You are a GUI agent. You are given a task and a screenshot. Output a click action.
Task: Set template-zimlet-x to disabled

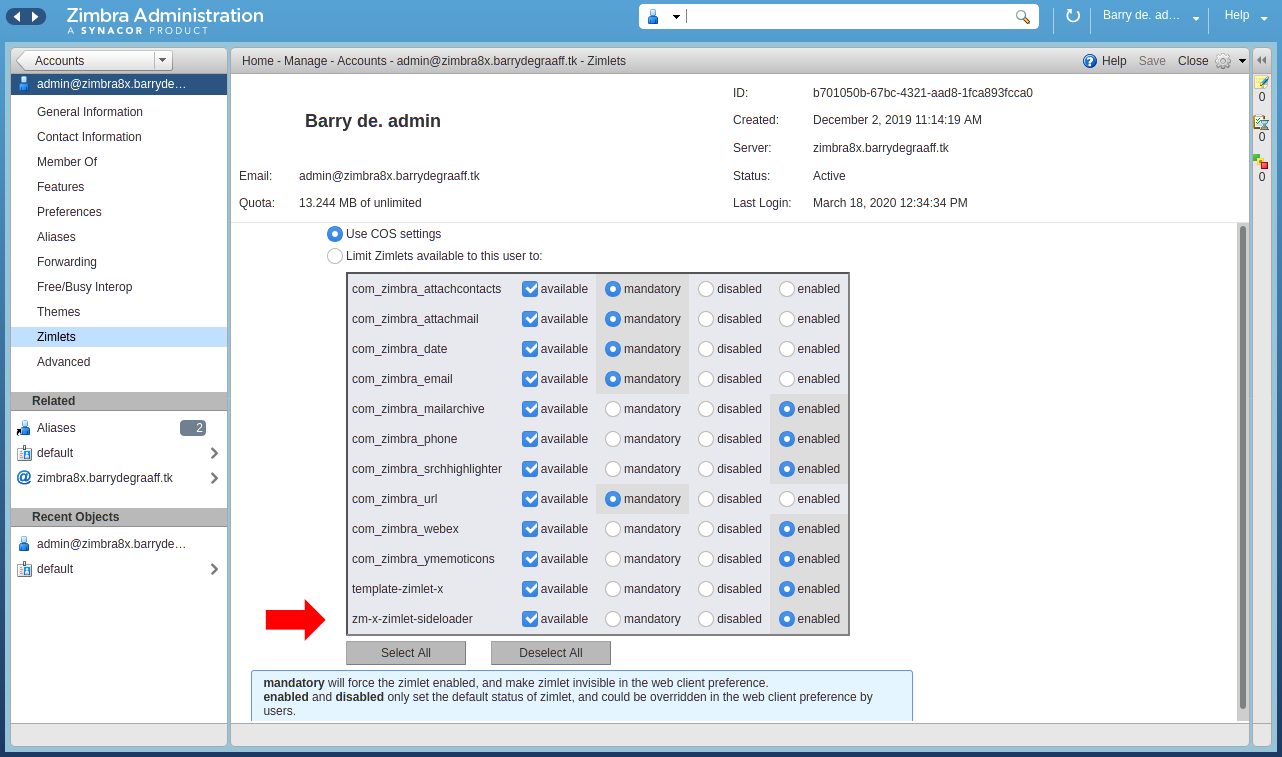pyautogui.click(x=706, y=589)
